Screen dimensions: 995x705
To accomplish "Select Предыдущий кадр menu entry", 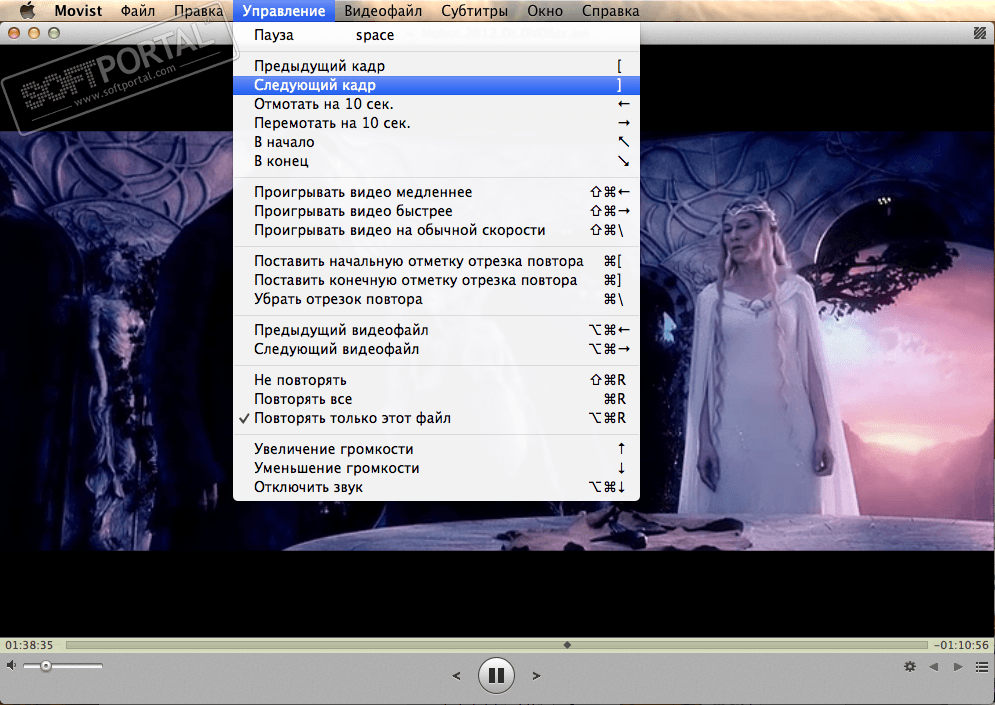I will (436, 66).
